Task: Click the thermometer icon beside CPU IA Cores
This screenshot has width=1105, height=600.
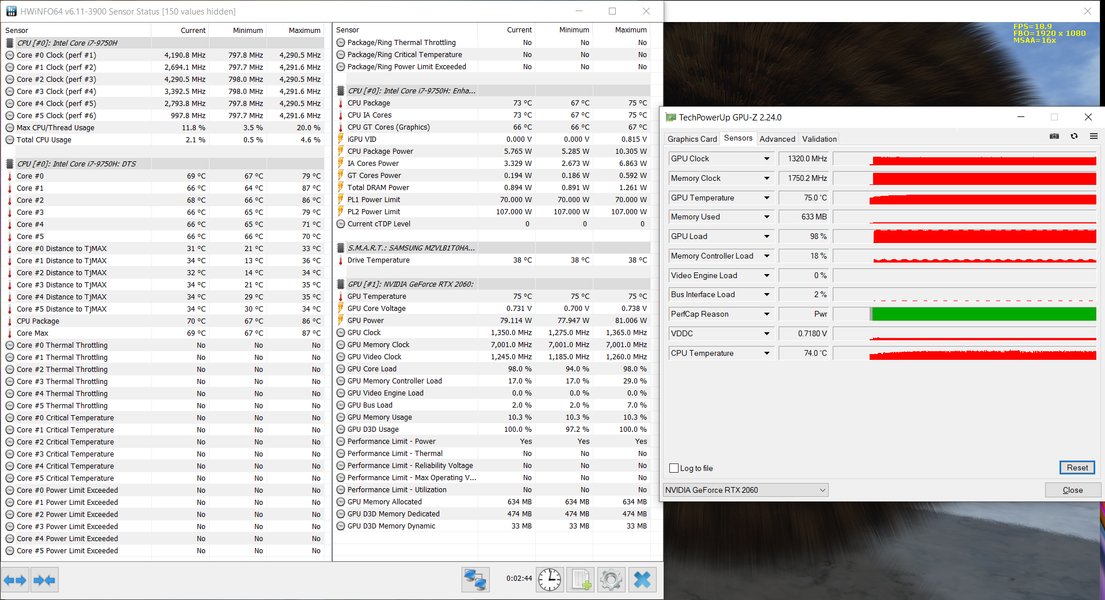Action: point(341,115)
